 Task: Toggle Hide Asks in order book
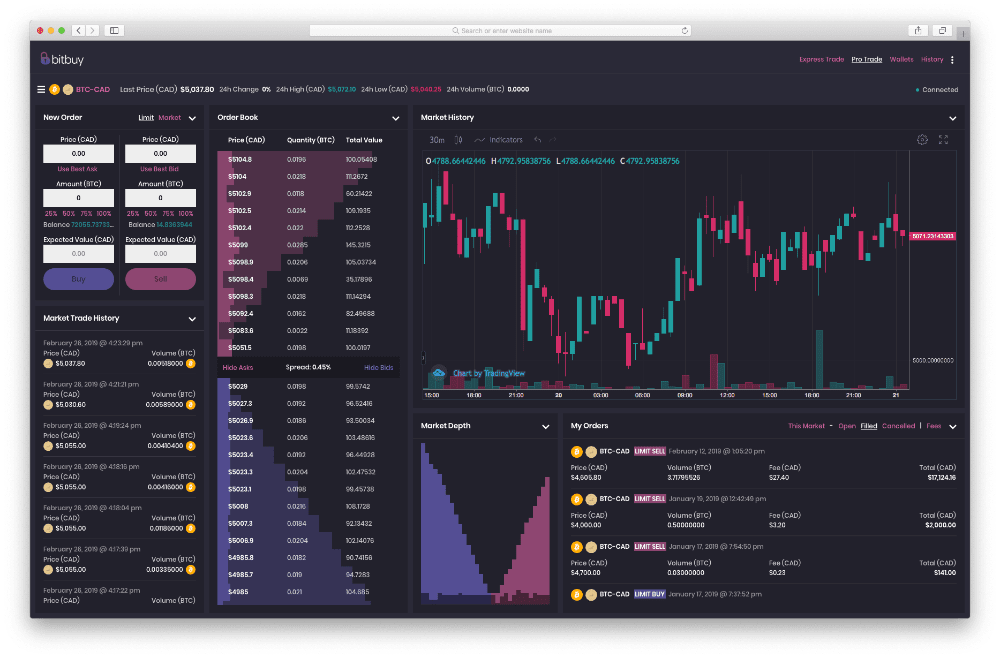237,368
